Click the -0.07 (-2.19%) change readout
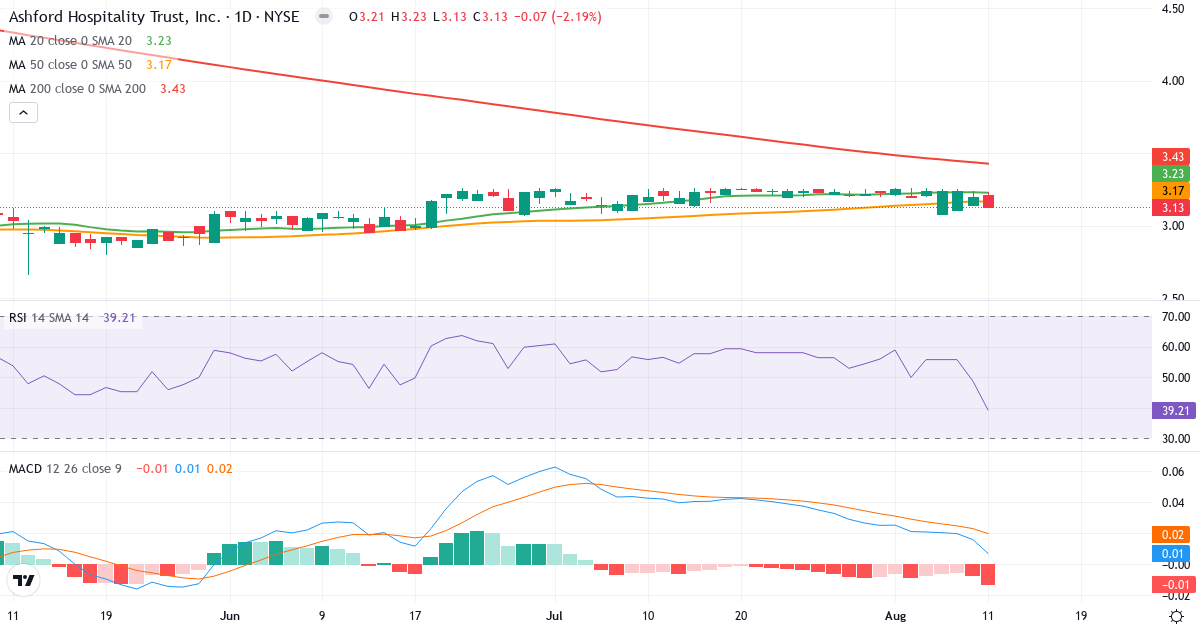The width and height of the screenshot is (1200, 630). pyautogui.click(x=560, y=18)
